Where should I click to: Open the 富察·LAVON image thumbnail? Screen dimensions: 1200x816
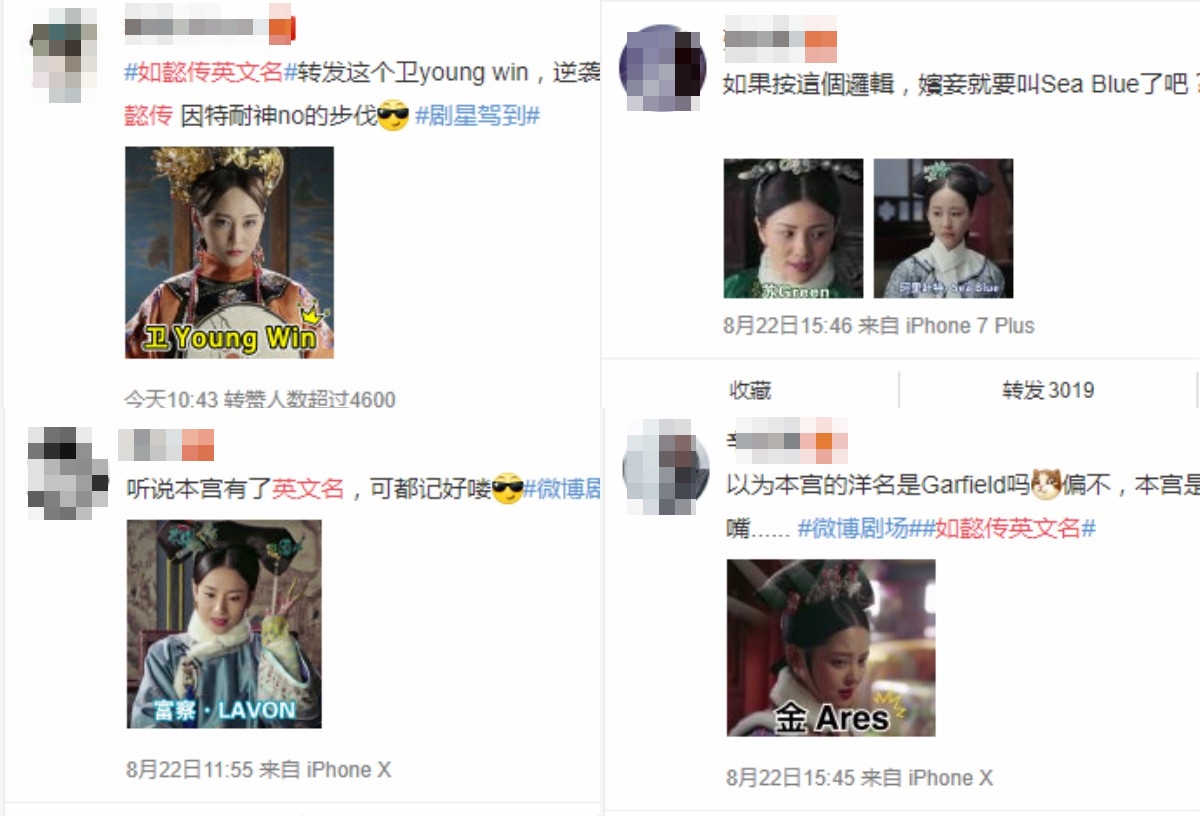pos(224,624)
